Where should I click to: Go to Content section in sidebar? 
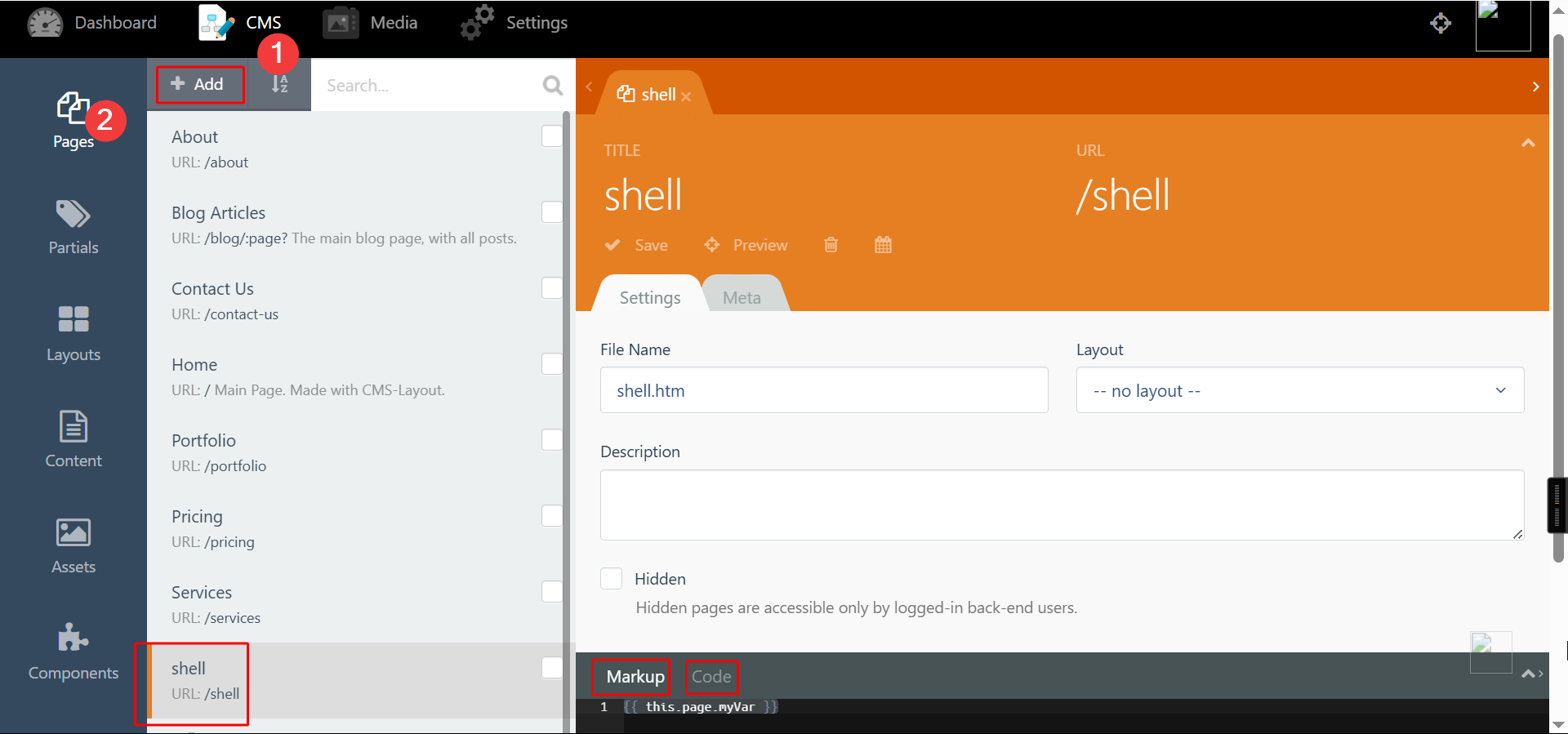[x=73, y=439]
